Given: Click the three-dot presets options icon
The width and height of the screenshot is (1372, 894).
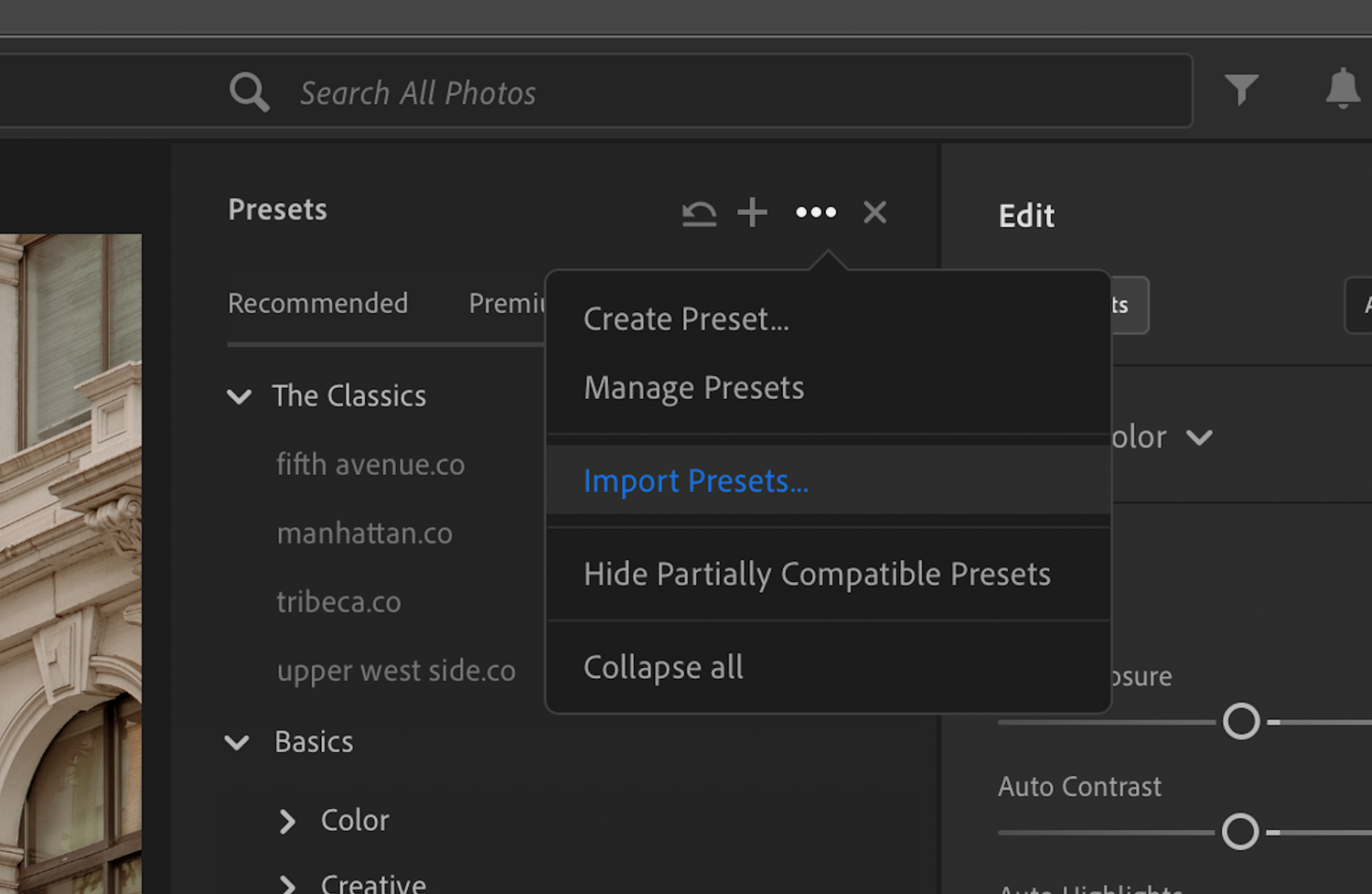Looking at the screenshot, I should [816, 212].
